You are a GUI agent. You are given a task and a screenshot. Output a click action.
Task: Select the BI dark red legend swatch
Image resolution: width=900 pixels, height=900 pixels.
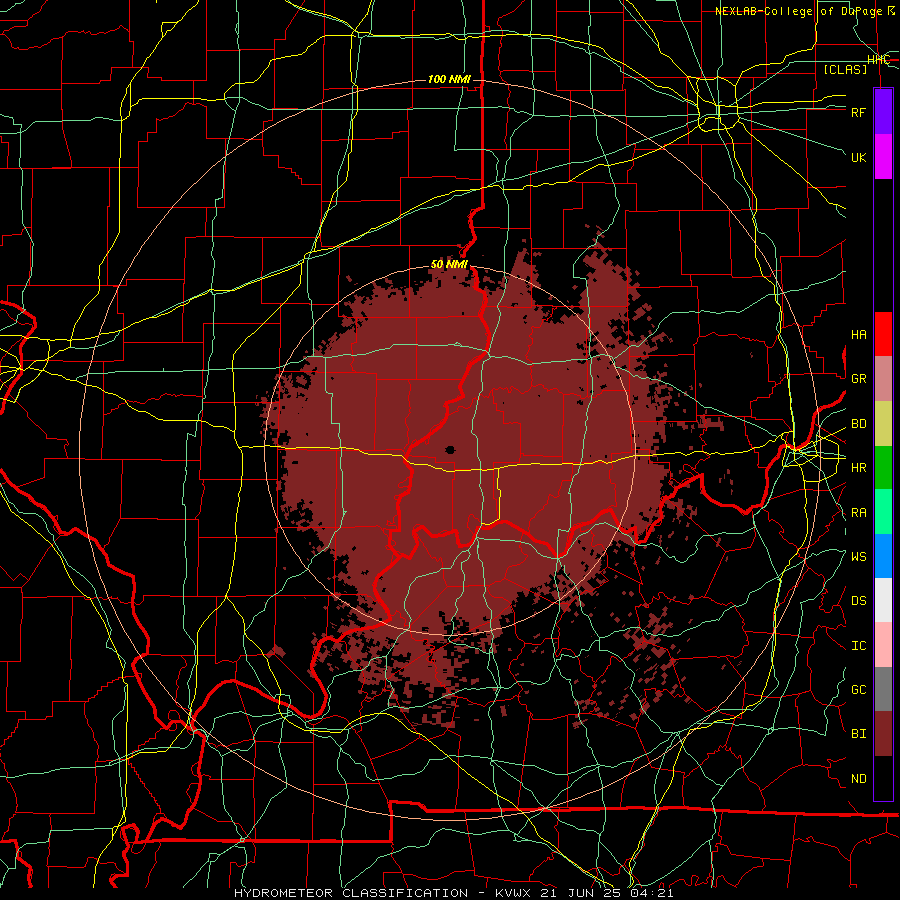883,734
